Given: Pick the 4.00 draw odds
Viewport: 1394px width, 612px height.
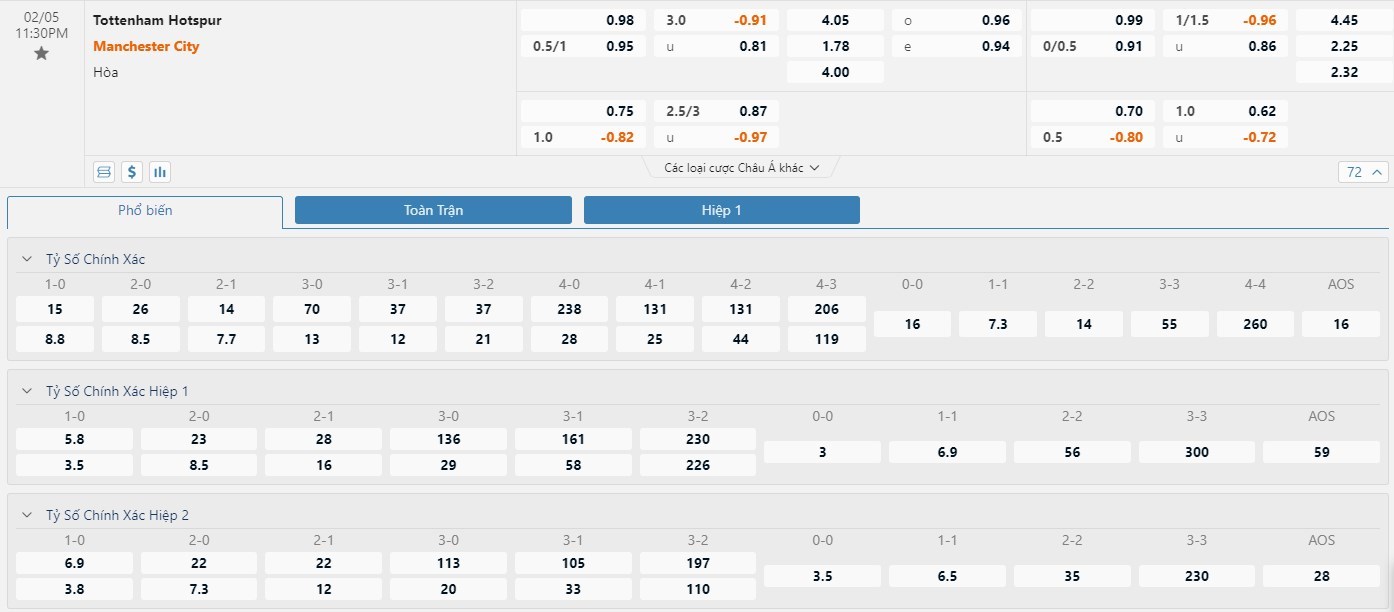Looking at the screenshot, I should pyautogui.click(x=835, y=72).
